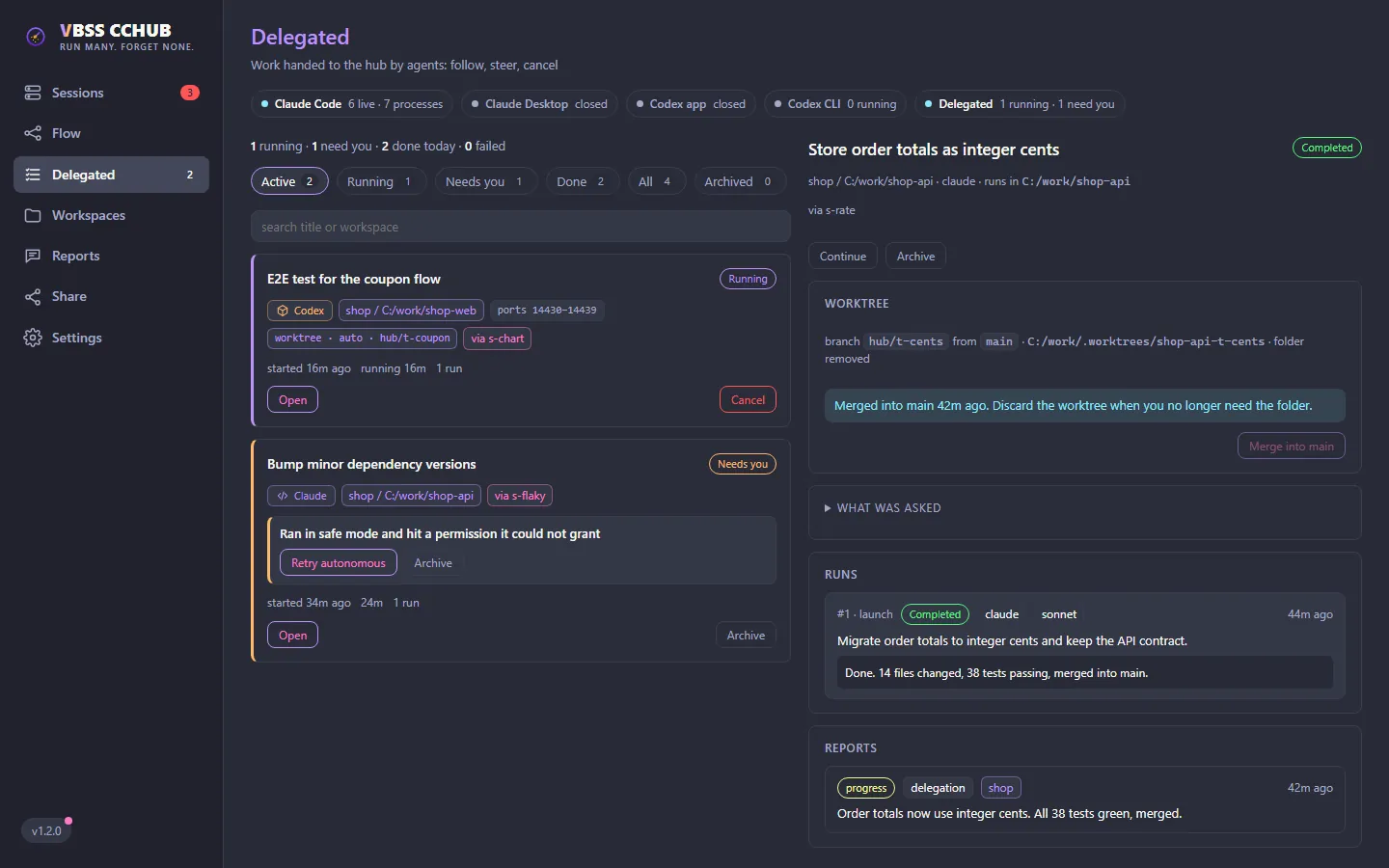Open the Archived filter tab

[x=740, y=181]
